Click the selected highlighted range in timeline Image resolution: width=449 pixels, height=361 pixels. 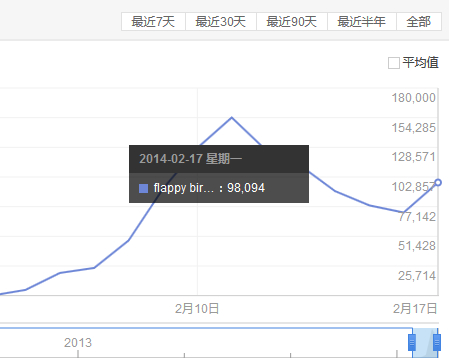pyautogui.click(x=424, y=343)
